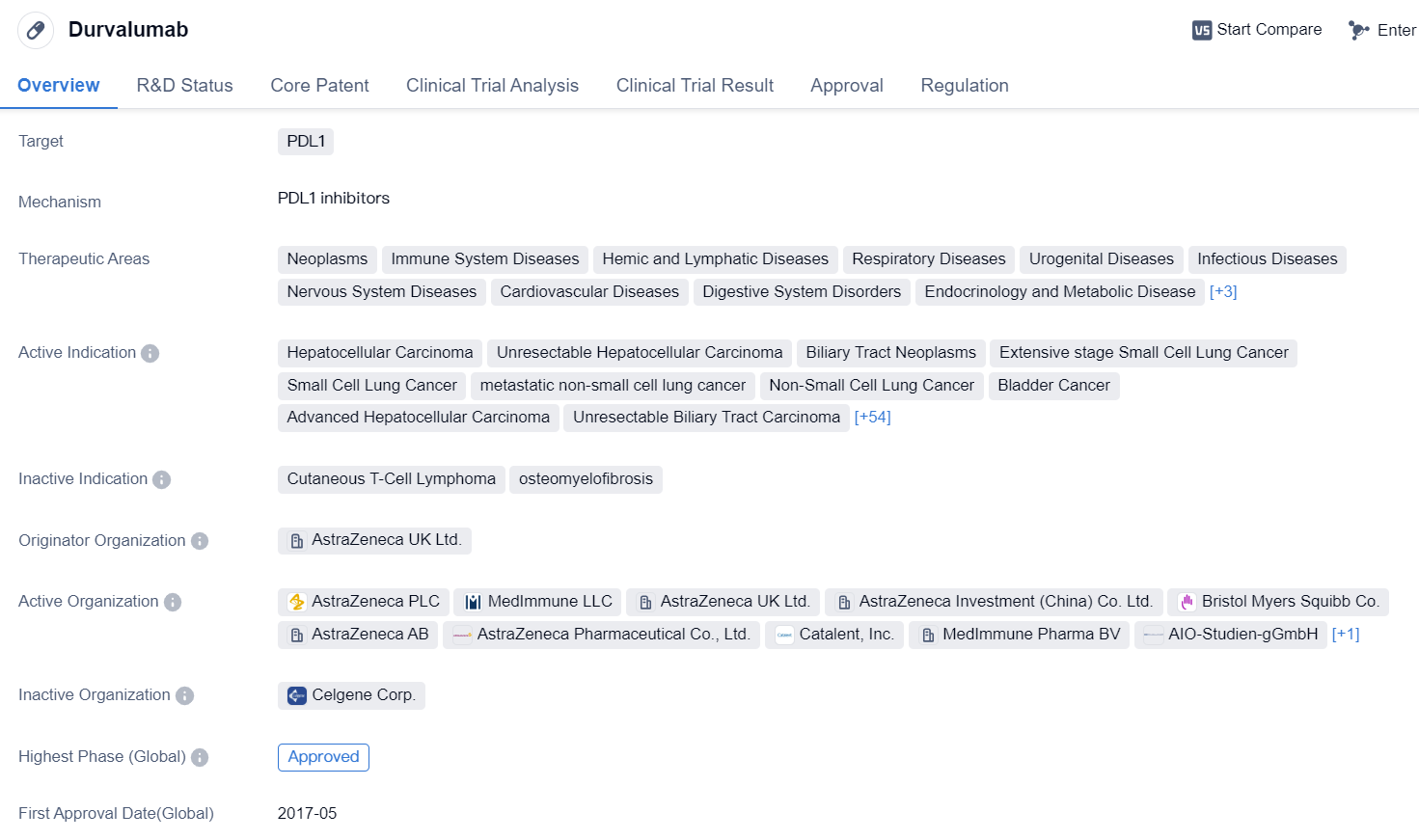Click the Enter graph icon
The image size is (1419, 840).
click(x=1359, y=30)
